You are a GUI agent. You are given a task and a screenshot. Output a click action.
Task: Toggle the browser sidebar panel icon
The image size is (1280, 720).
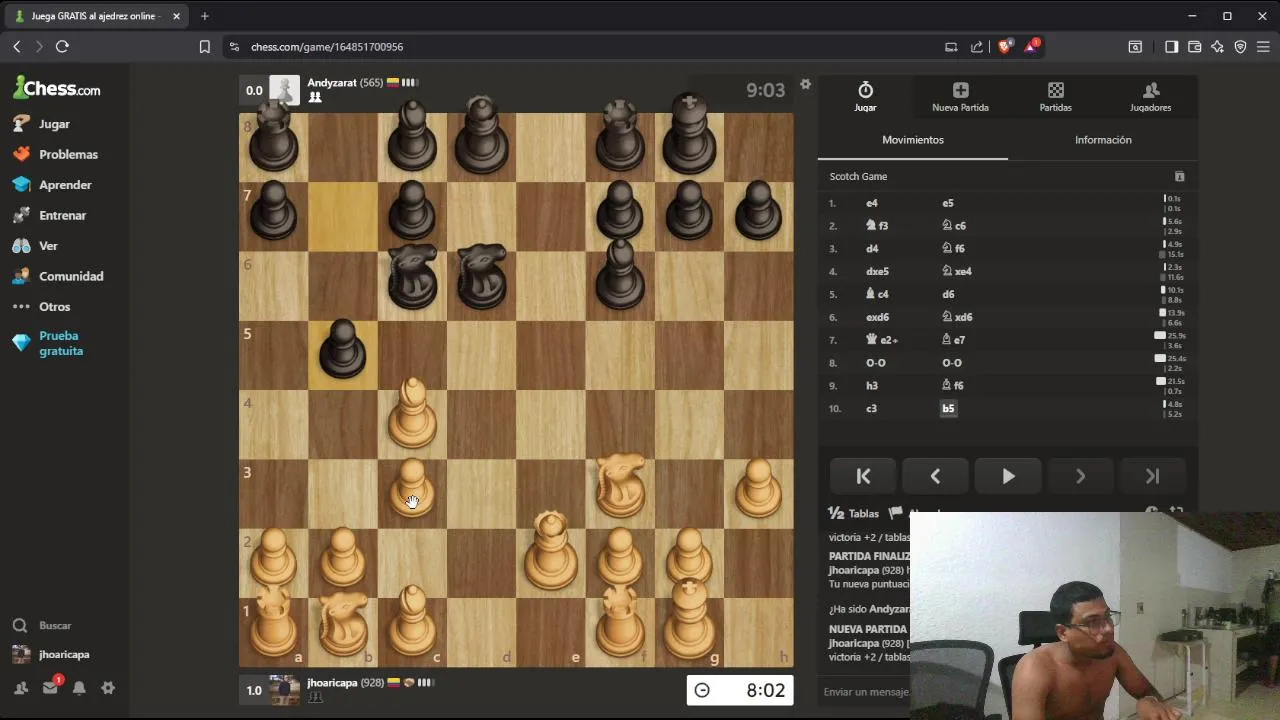[x=1171, y=46]
